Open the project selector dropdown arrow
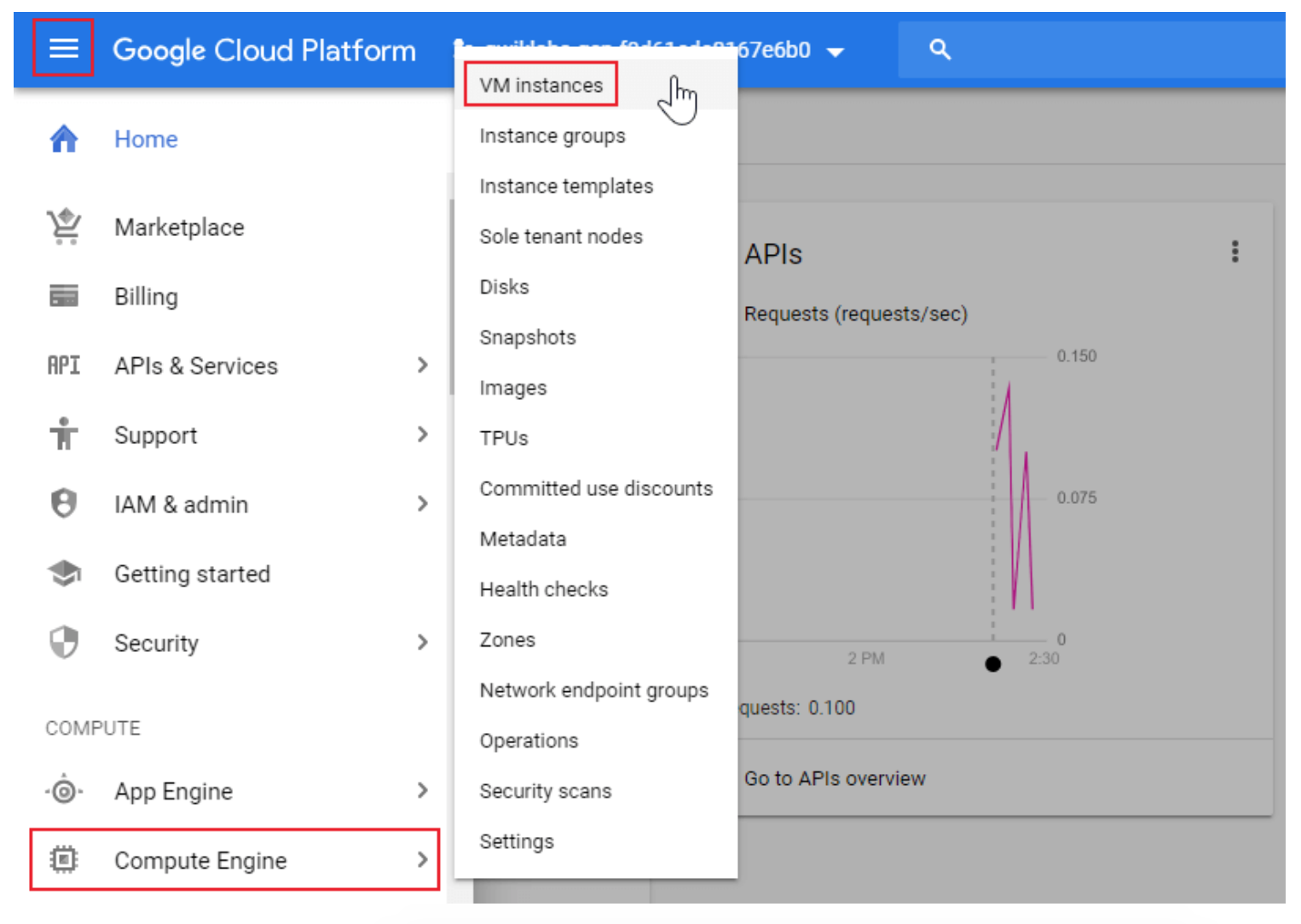The width and height of the screenshot is (1301, 924). click(x=836, y=52)
